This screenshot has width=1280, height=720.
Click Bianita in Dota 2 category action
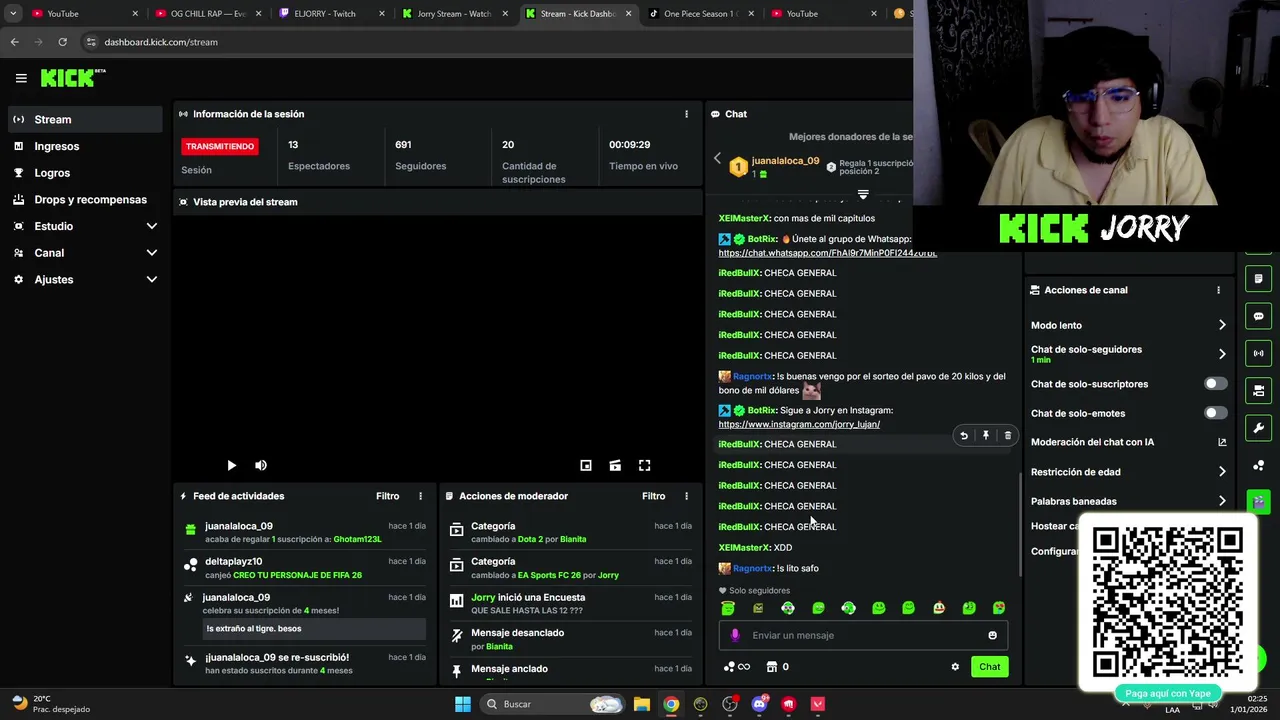point(573,539)
